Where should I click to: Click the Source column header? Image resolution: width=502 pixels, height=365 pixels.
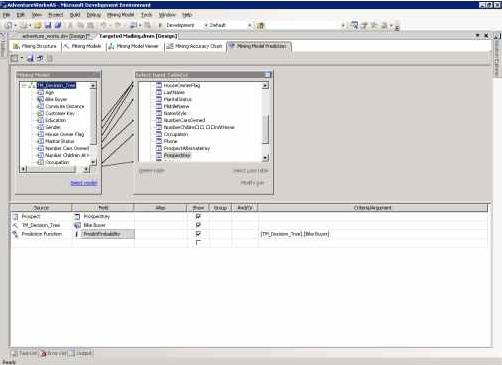coord(41,208)
